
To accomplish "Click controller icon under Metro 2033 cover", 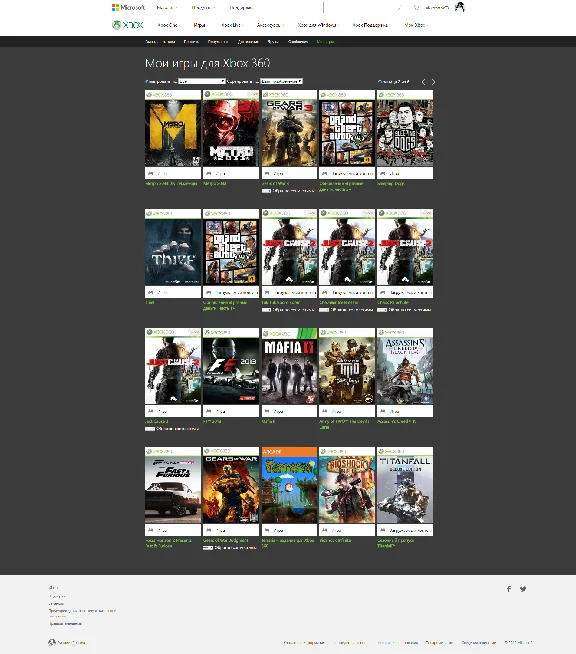I will pos(209,173).
